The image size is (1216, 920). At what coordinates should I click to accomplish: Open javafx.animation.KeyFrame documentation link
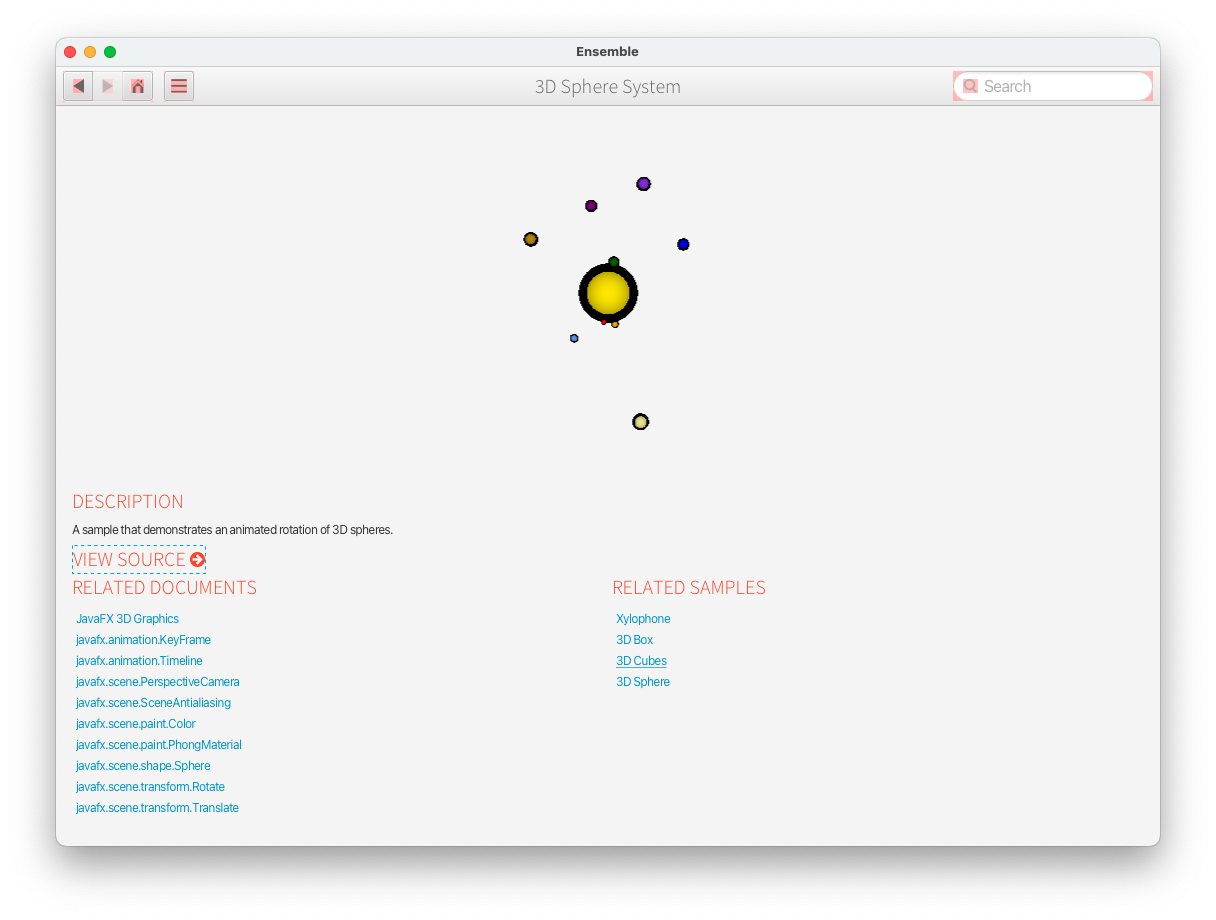point(143,640)
